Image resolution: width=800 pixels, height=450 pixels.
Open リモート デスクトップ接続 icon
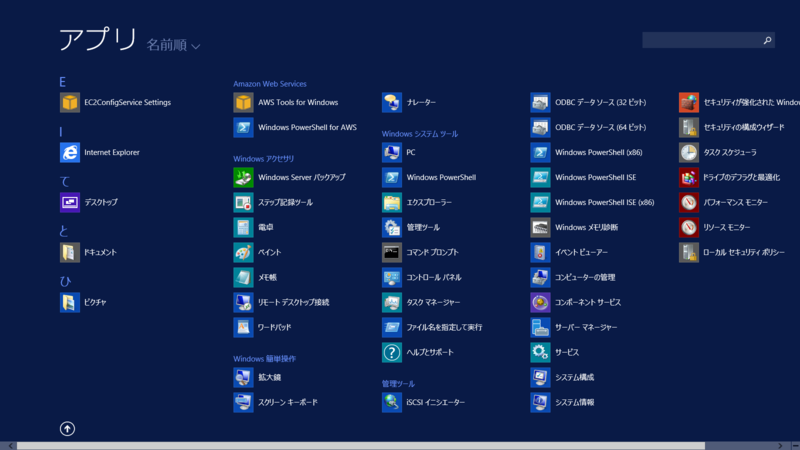pos(243,303)
